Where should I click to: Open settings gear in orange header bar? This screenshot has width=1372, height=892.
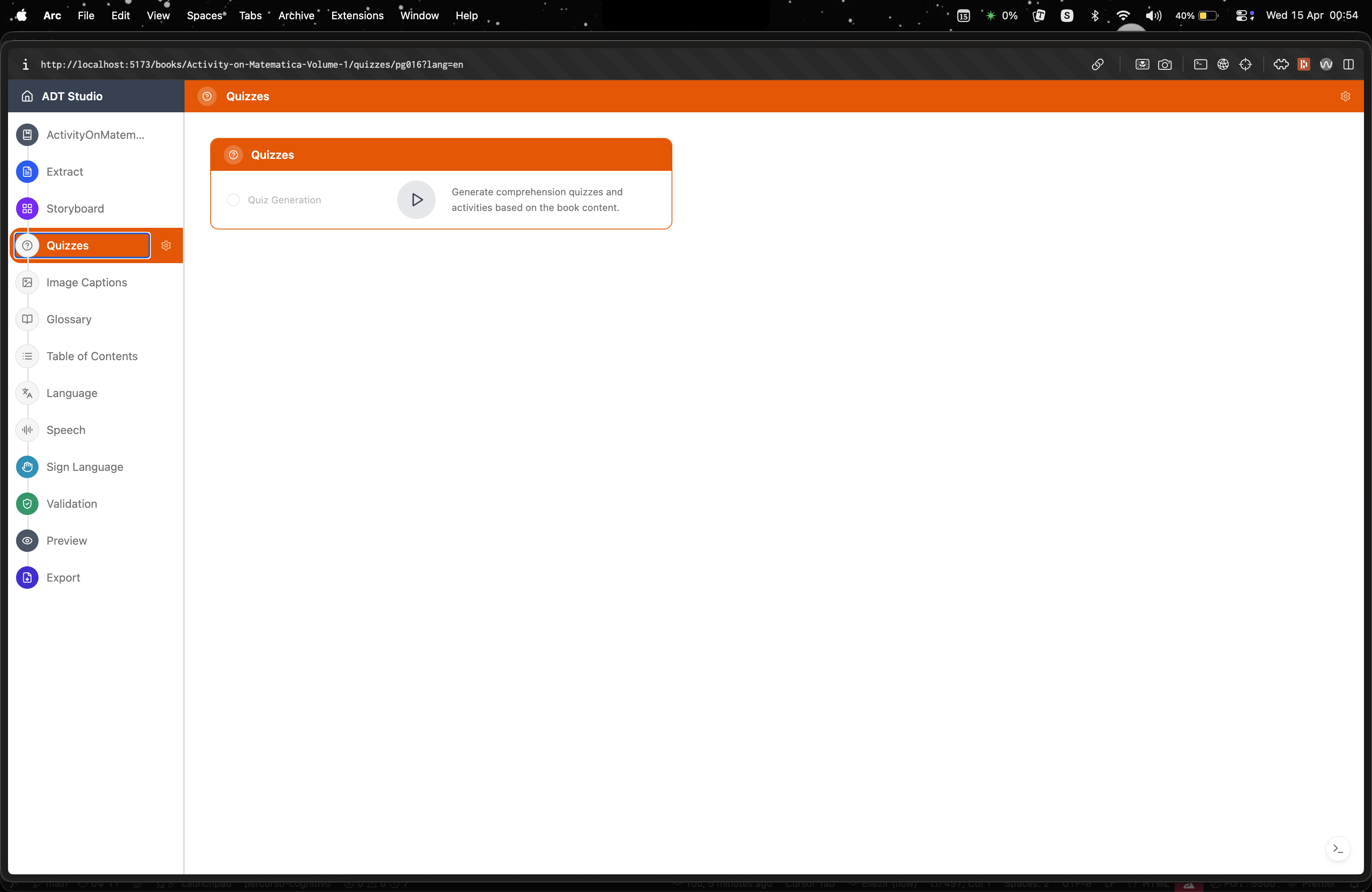(1346, 96)
